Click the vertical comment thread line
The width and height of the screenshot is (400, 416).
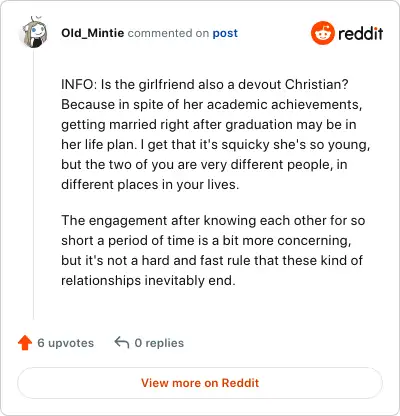(33, 183)
